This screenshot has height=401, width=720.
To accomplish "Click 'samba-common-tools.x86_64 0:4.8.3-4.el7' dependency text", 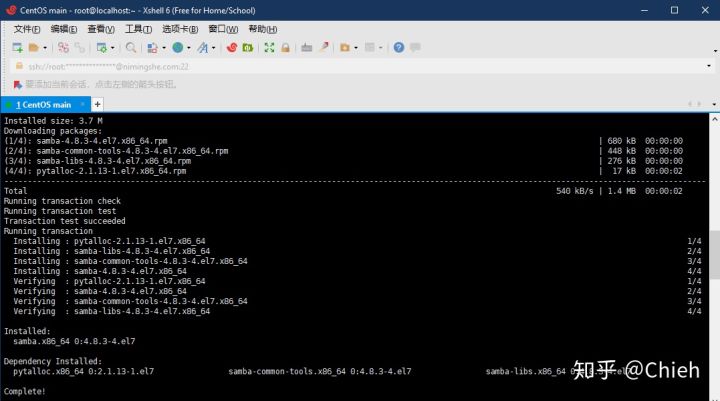I will tap(320, 372).
